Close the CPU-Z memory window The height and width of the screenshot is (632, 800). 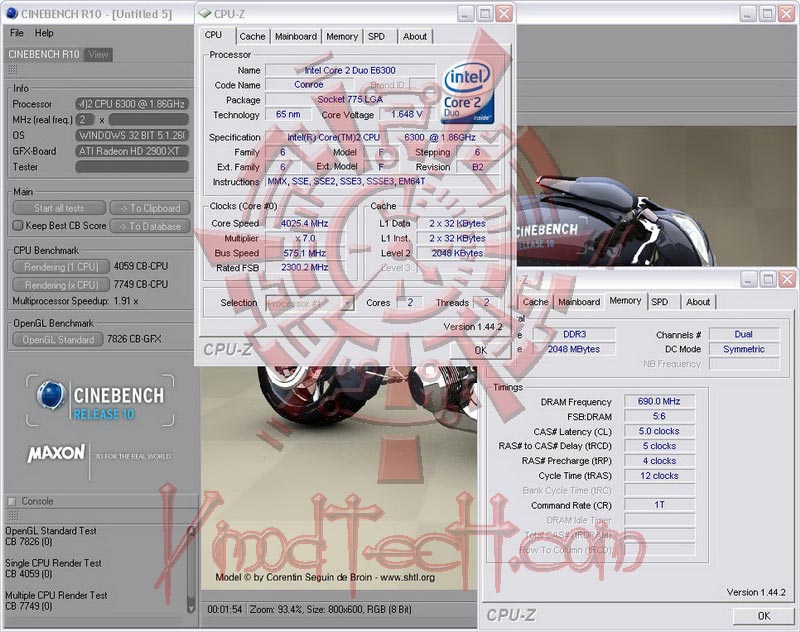(x=787, y=279)
